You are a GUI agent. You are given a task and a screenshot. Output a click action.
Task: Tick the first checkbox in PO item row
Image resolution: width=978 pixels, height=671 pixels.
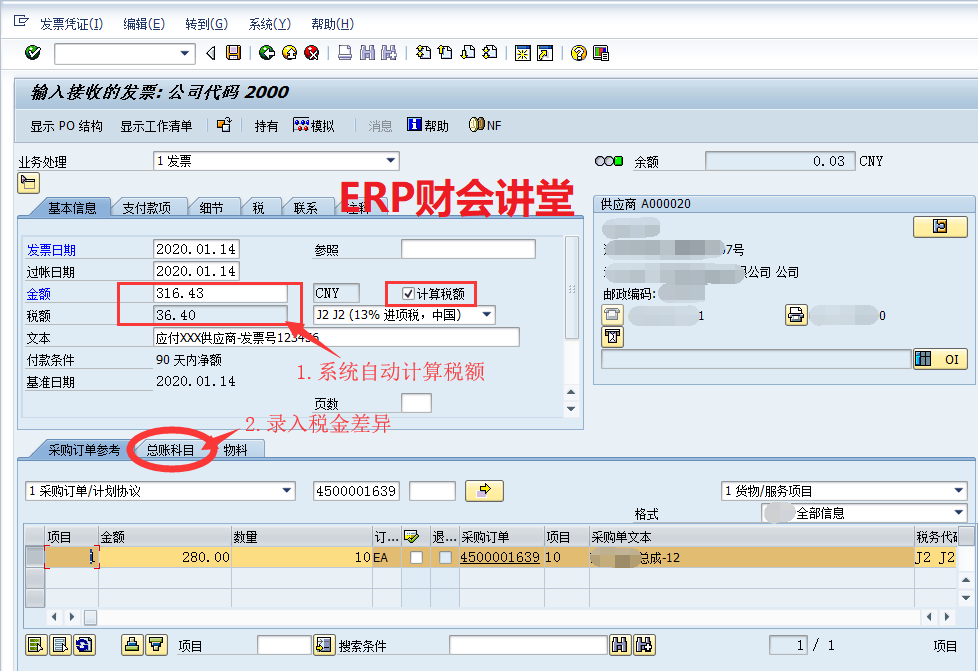416,557
